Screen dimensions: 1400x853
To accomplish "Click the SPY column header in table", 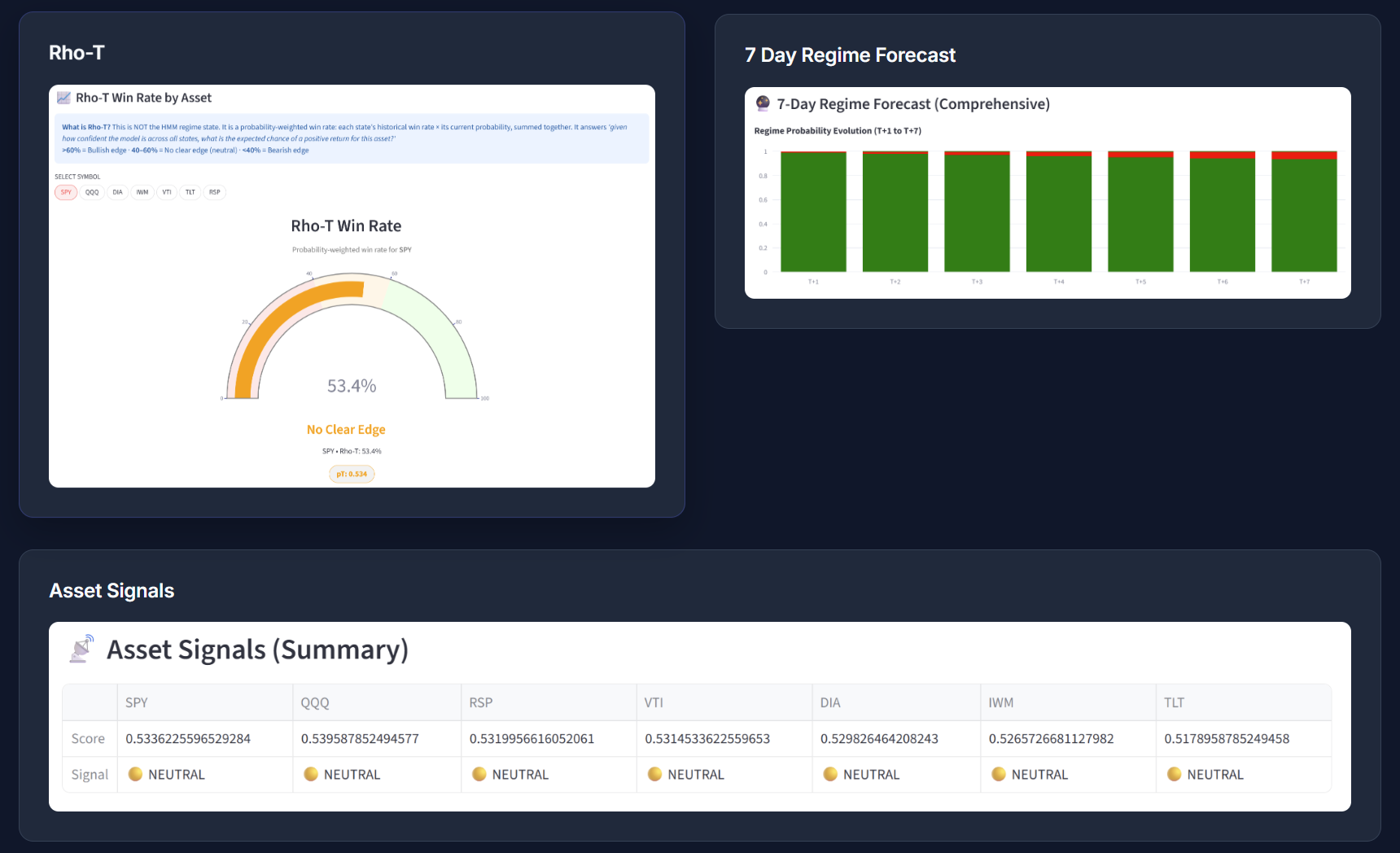I will coord(137,702).
